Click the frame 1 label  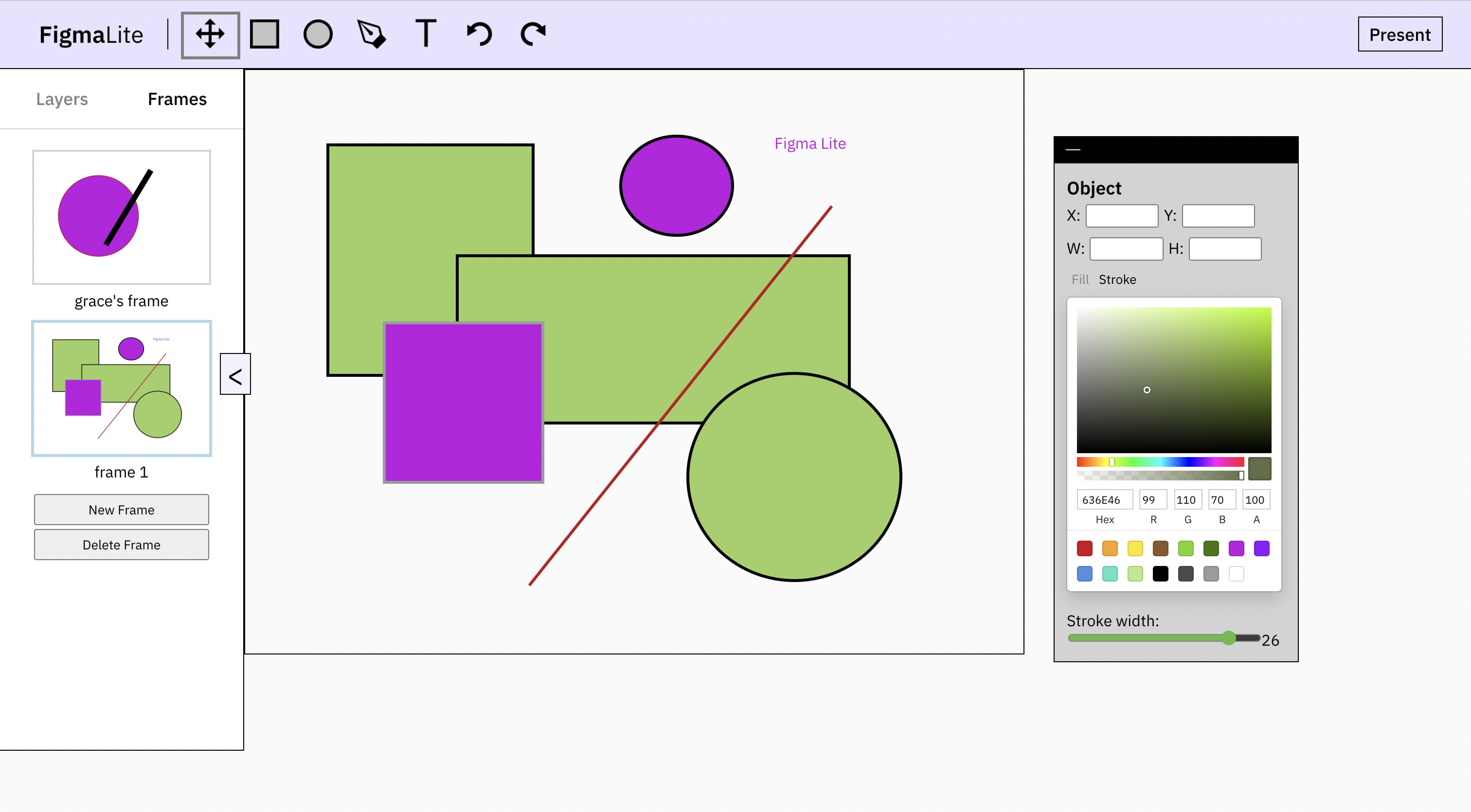click(x=122, y=472)
